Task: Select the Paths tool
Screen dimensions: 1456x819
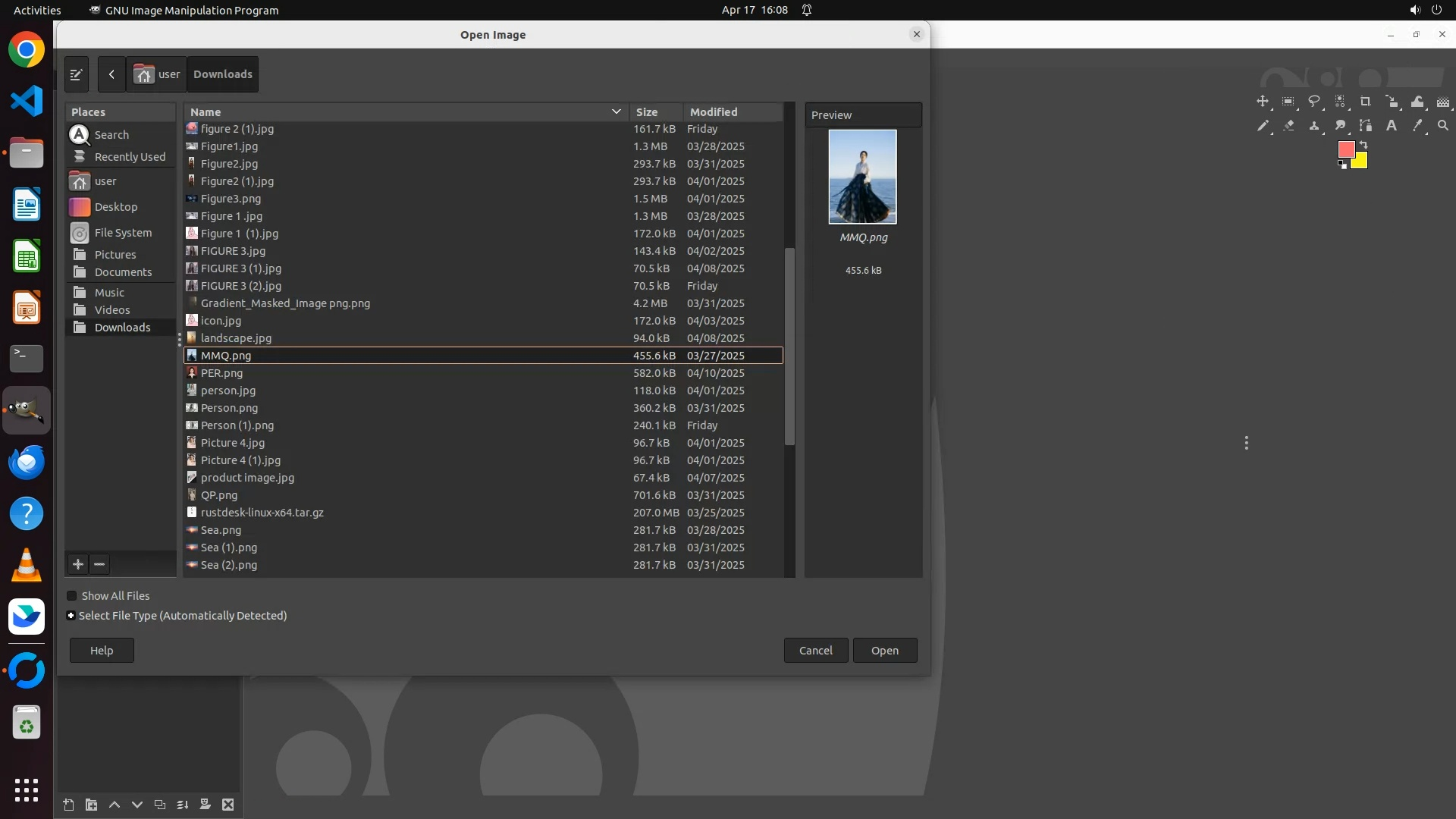Action: [x=1366, y=126]
